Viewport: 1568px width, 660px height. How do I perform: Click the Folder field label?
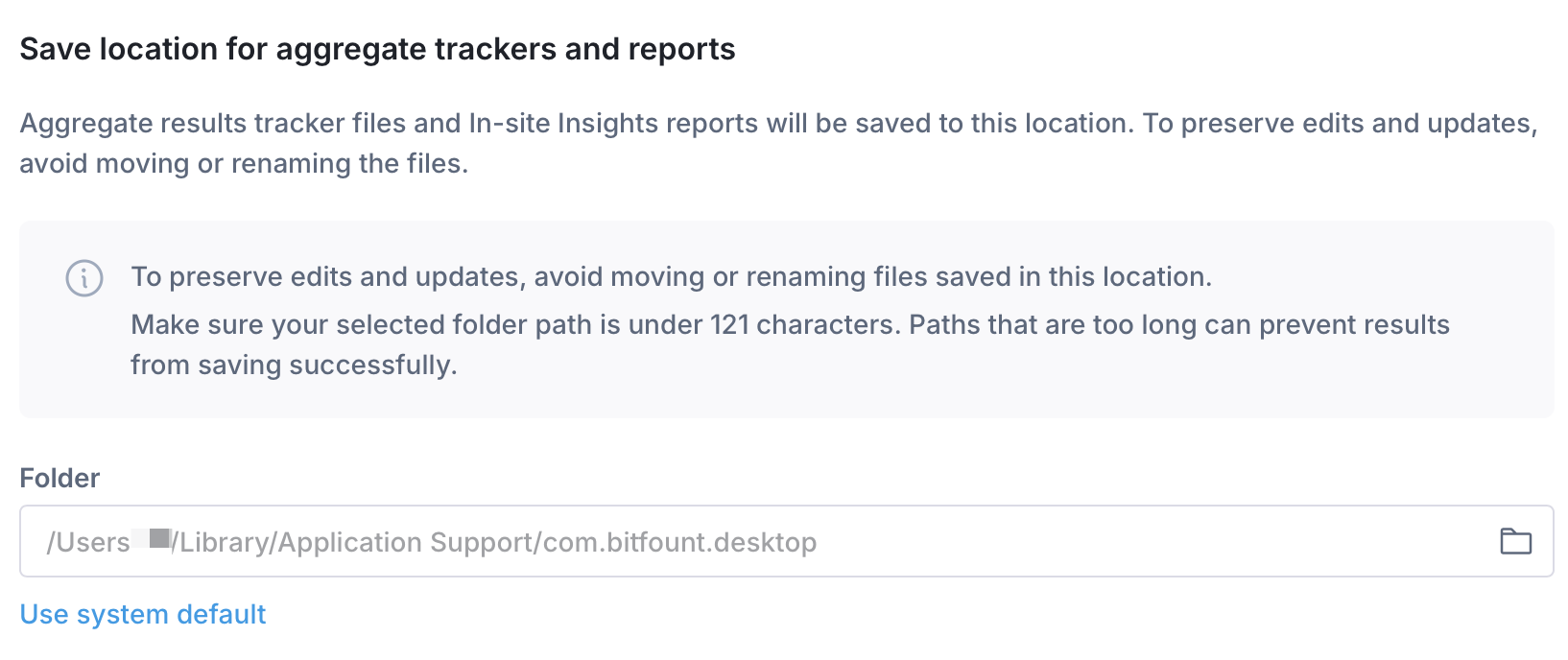pos(59,478)
